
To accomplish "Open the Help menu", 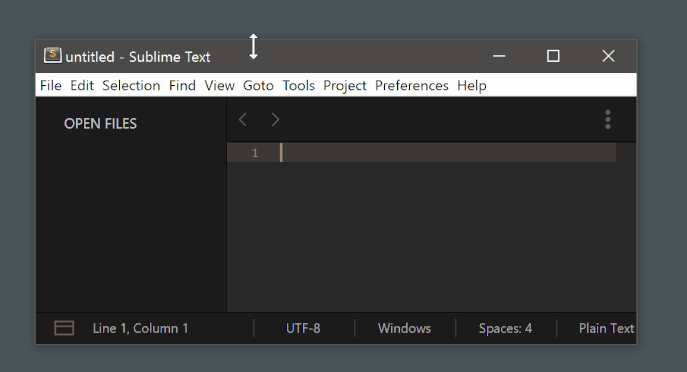I will click(472, 85).
